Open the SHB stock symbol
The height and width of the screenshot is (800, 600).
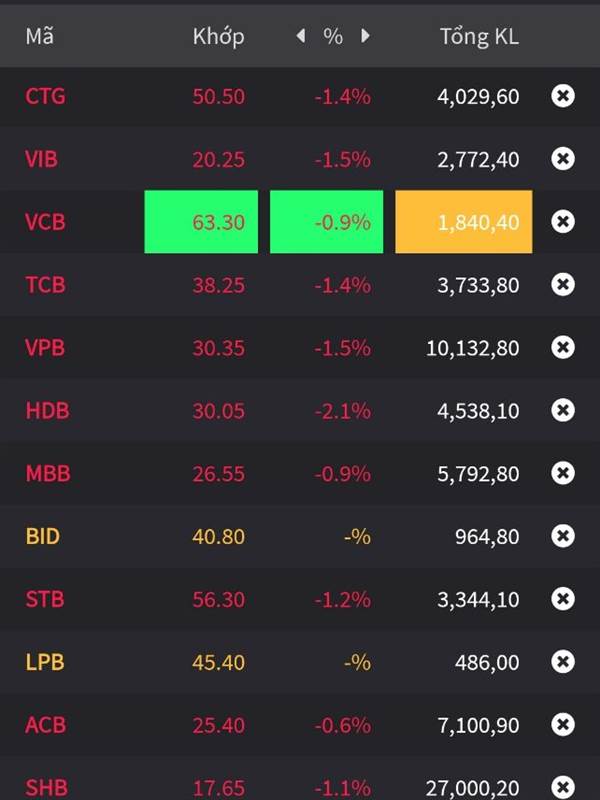tap(46, 787)
